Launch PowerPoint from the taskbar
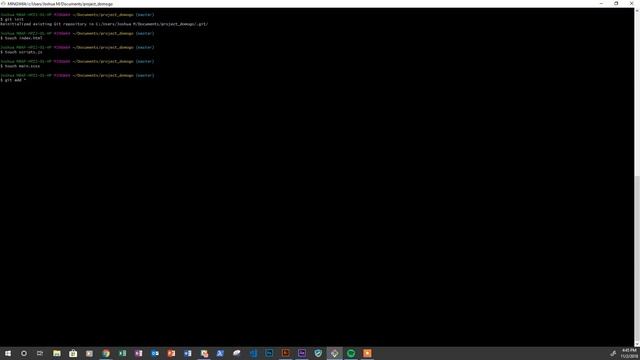The height and width of the screenshot is (360, 640). pyautogui.click(x=171, y=353)
